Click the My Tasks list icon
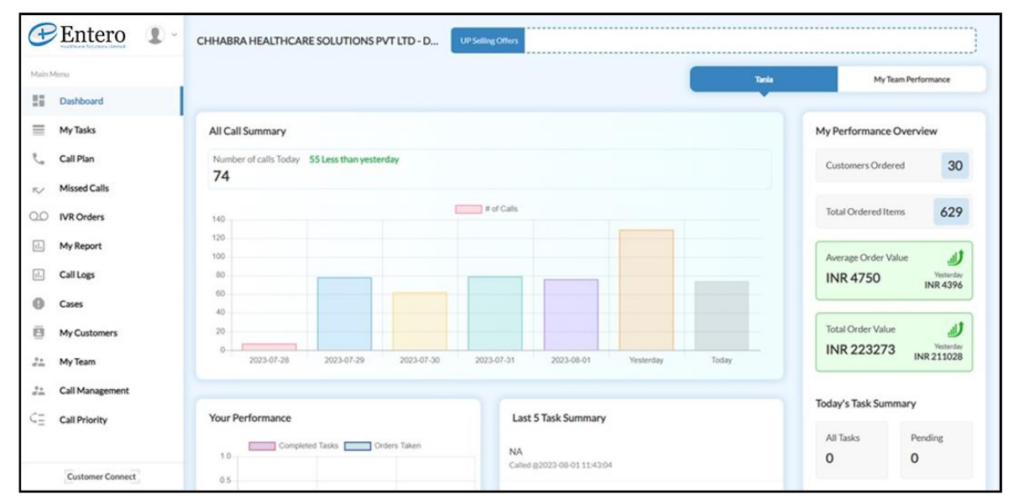 coord(39,130)
